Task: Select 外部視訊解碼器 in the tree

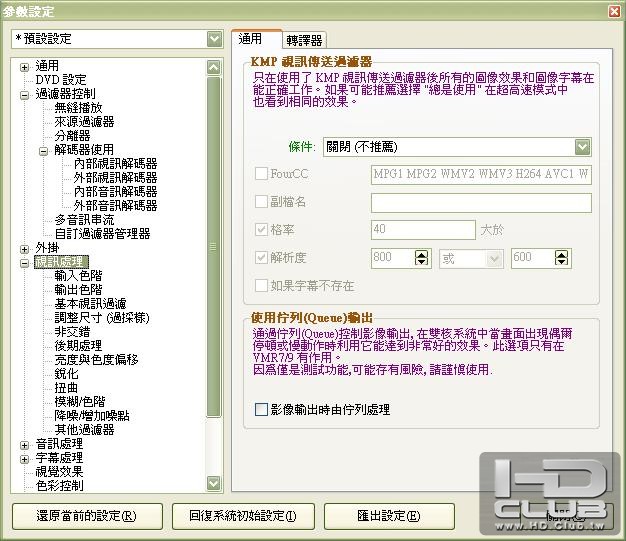Action: pos(115,177)
